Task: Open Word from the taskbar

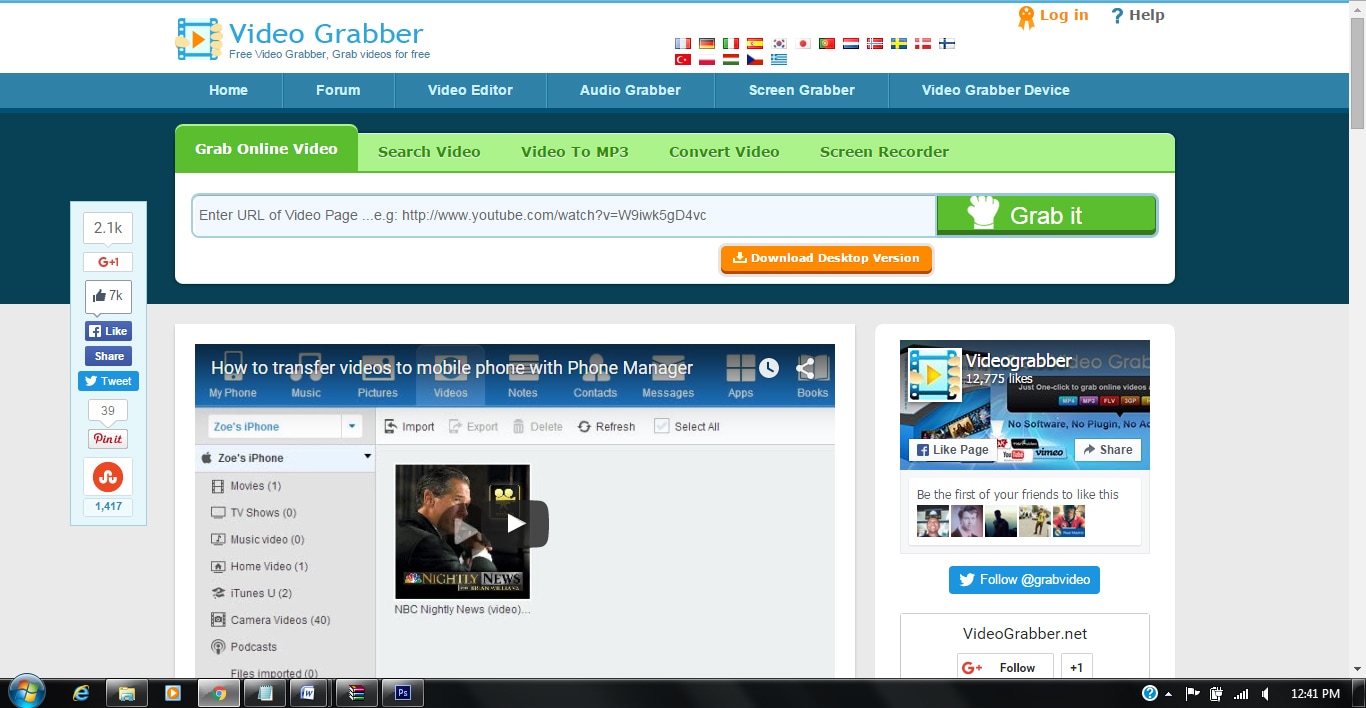Action: [309, 692]
